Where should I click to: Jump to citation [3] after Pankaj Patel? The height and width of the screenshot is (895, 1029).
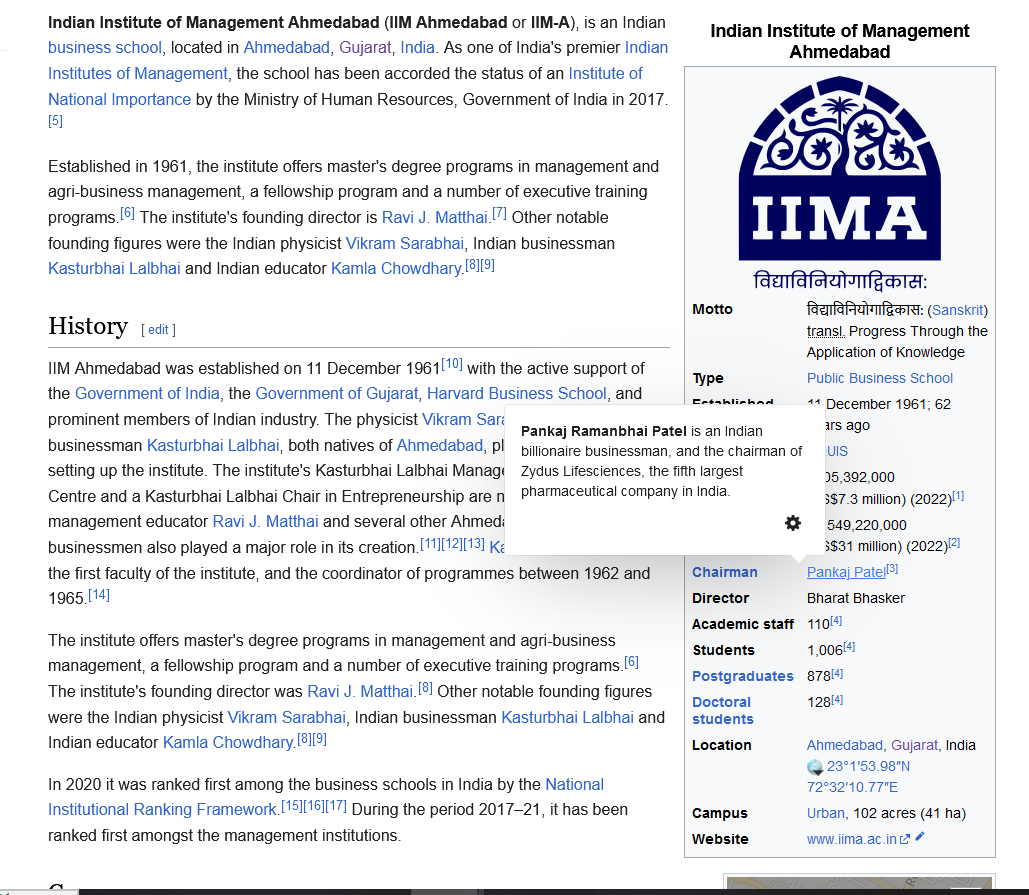pos(892,569)
